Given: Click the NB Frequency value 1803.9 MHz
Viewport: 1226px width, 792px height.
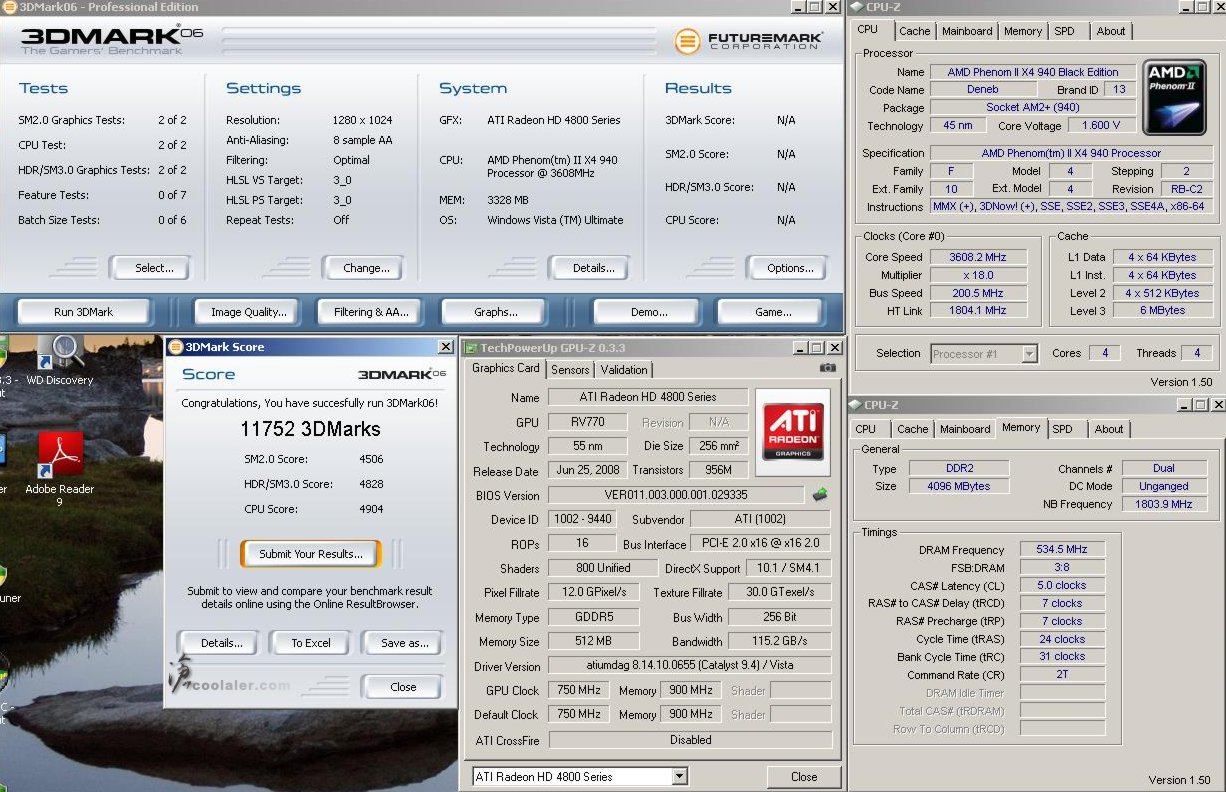Looking at the screenshot, I should [x=1164, y=504].
